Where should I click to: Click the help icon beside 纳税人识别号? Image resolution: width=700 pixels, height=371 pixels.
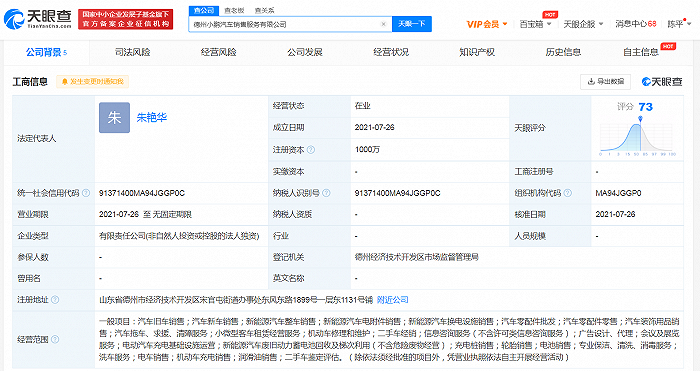[x=326, y=193]
